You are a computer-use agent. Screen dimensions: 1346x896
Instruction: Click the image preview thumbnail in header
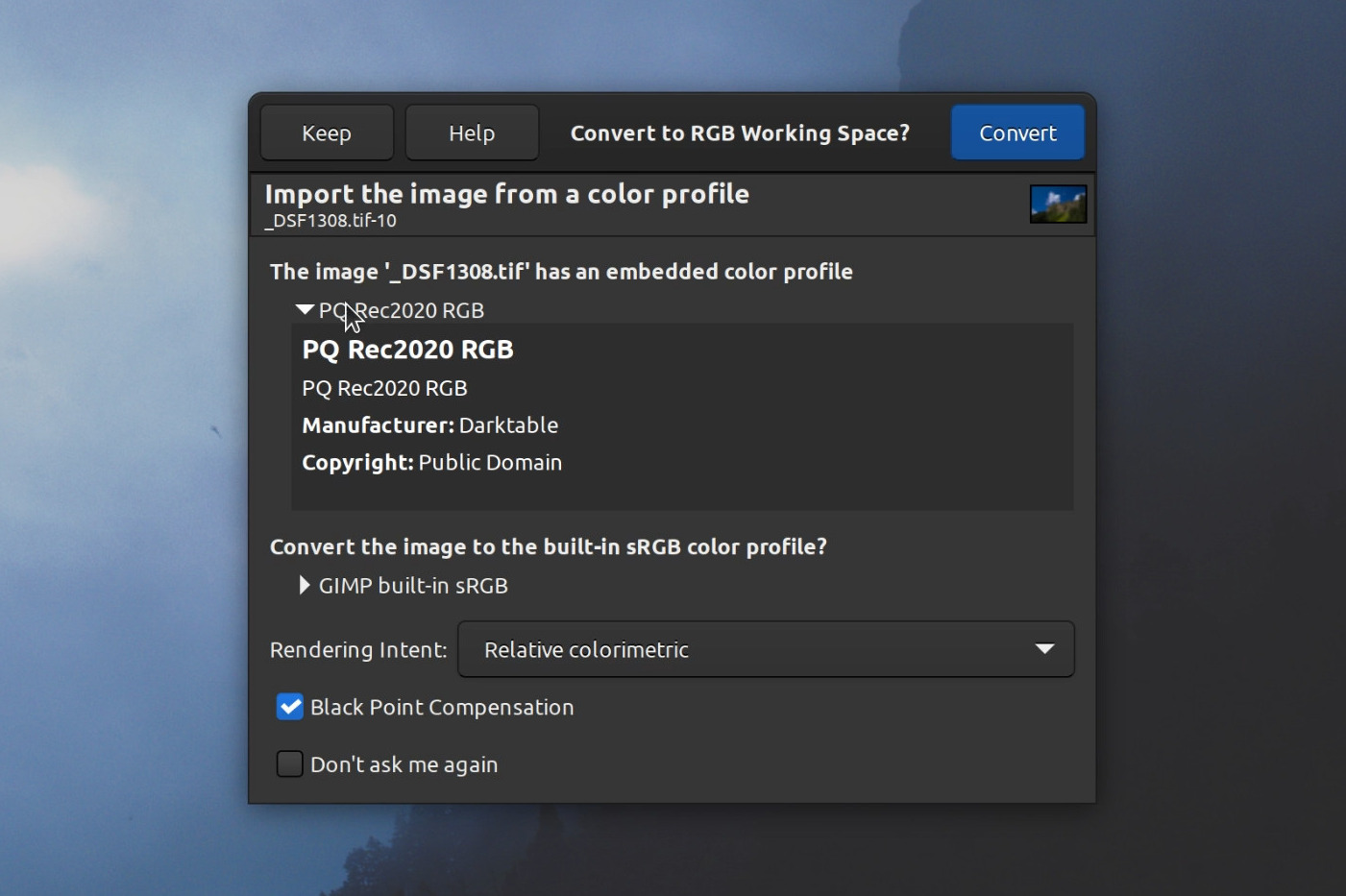click(1058, 204)
